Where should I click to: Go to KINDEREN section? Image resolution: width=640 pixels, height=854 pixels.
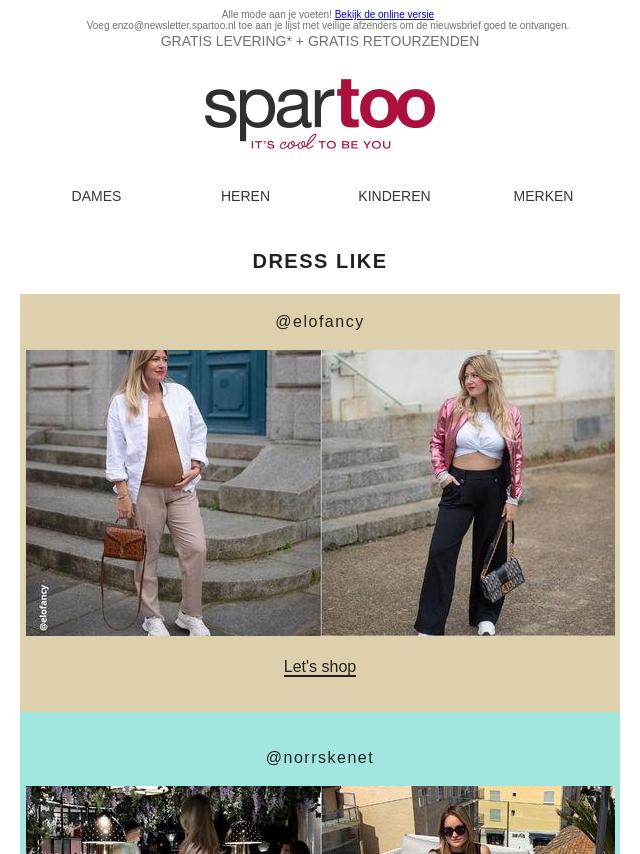click(394, 196)
